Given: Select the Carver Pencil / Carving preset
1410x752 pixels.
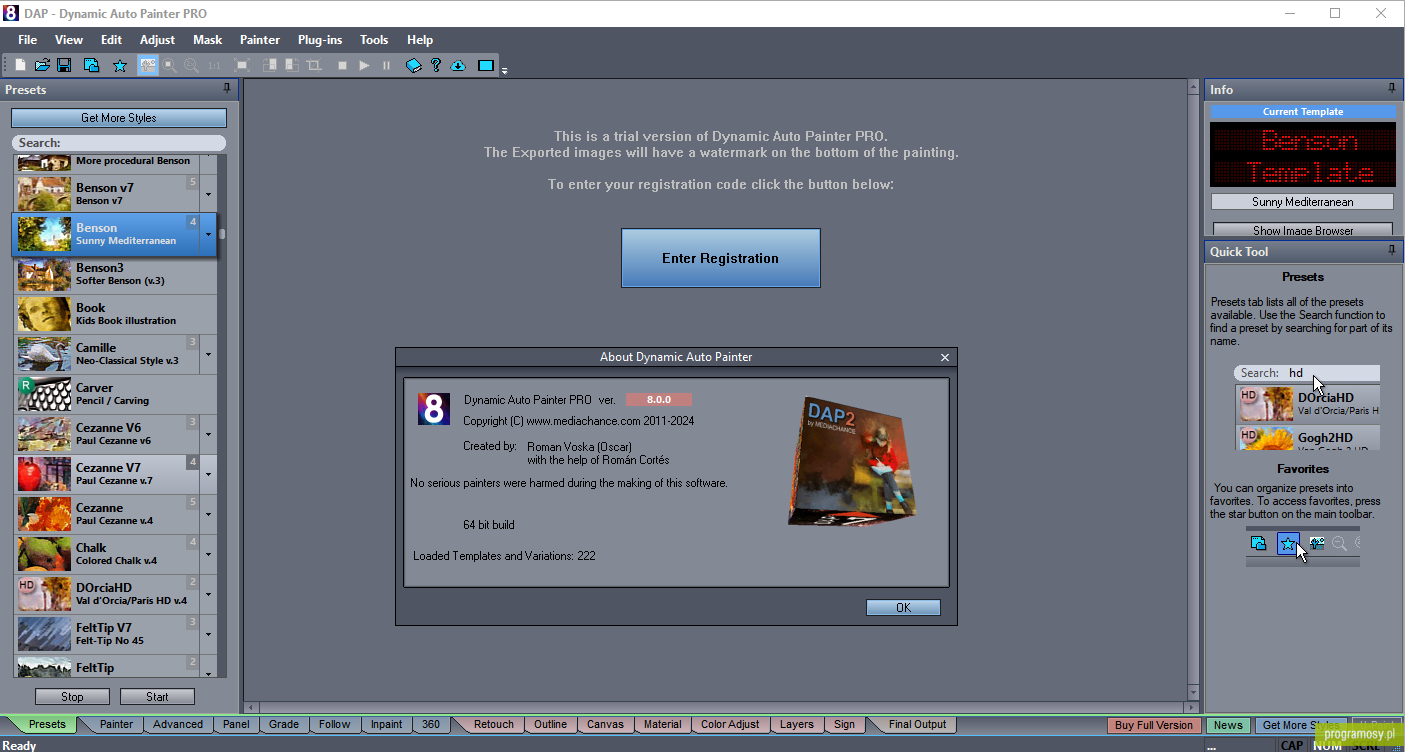Looking at the screenshot, I should 115,394.
